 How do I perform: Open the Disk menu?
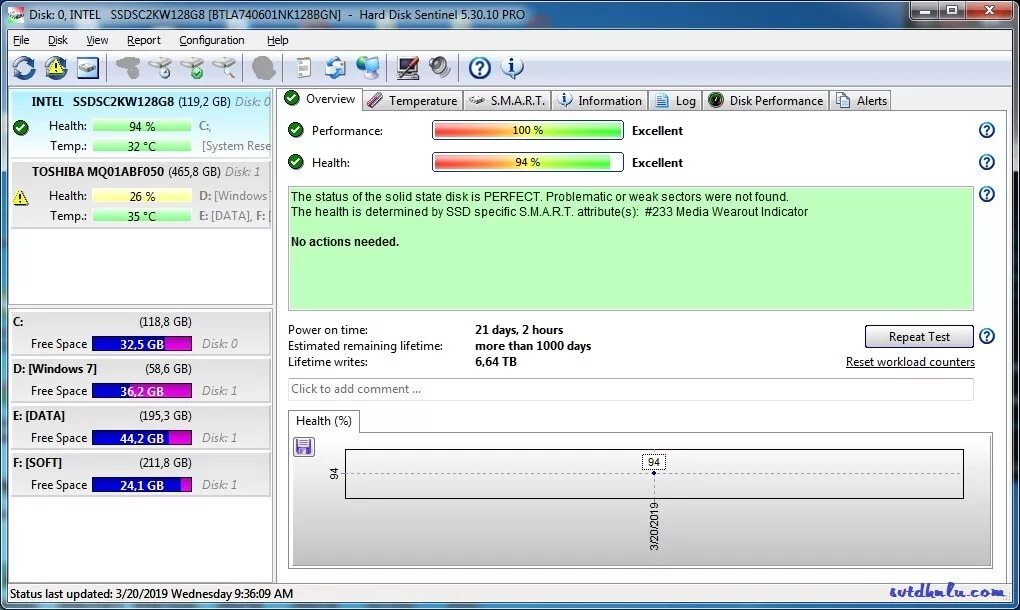click(57, 40)
